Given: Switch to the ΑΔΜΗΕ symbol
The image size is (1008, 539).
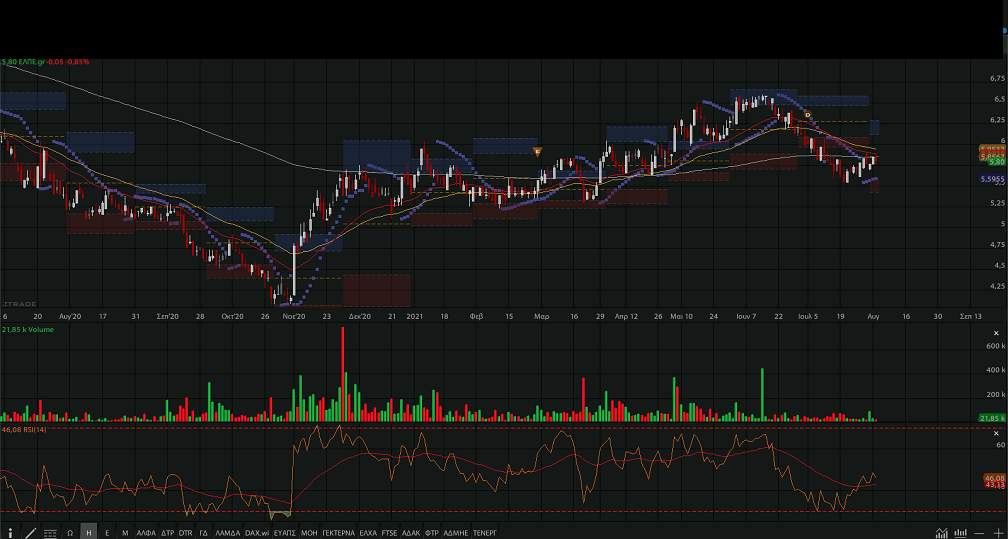Looking at the screenshot, I should coord(456,533).
